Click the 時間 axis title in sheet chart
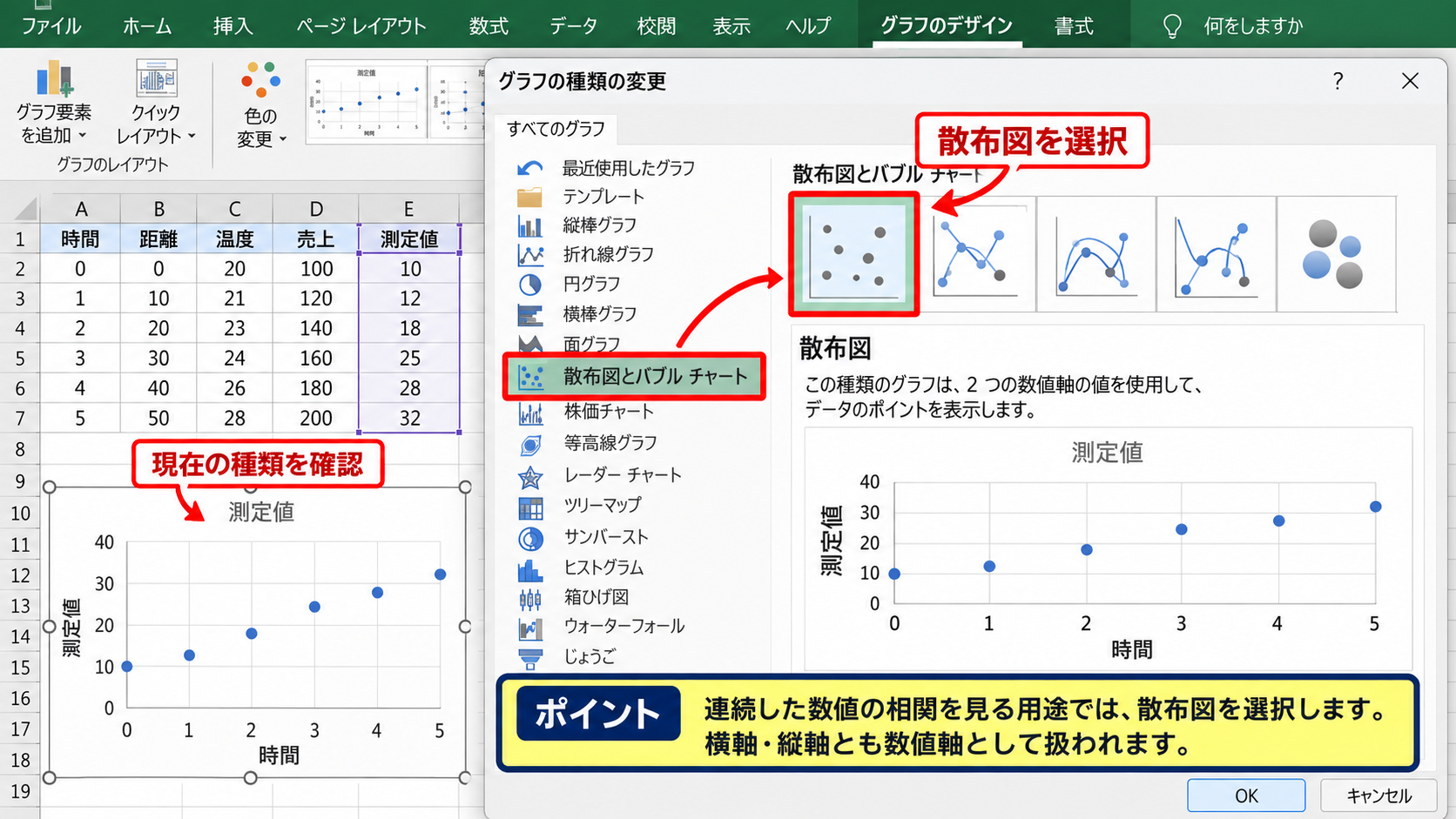The width and height of the screenshot is (1456, 819). (x=279, y=755)
